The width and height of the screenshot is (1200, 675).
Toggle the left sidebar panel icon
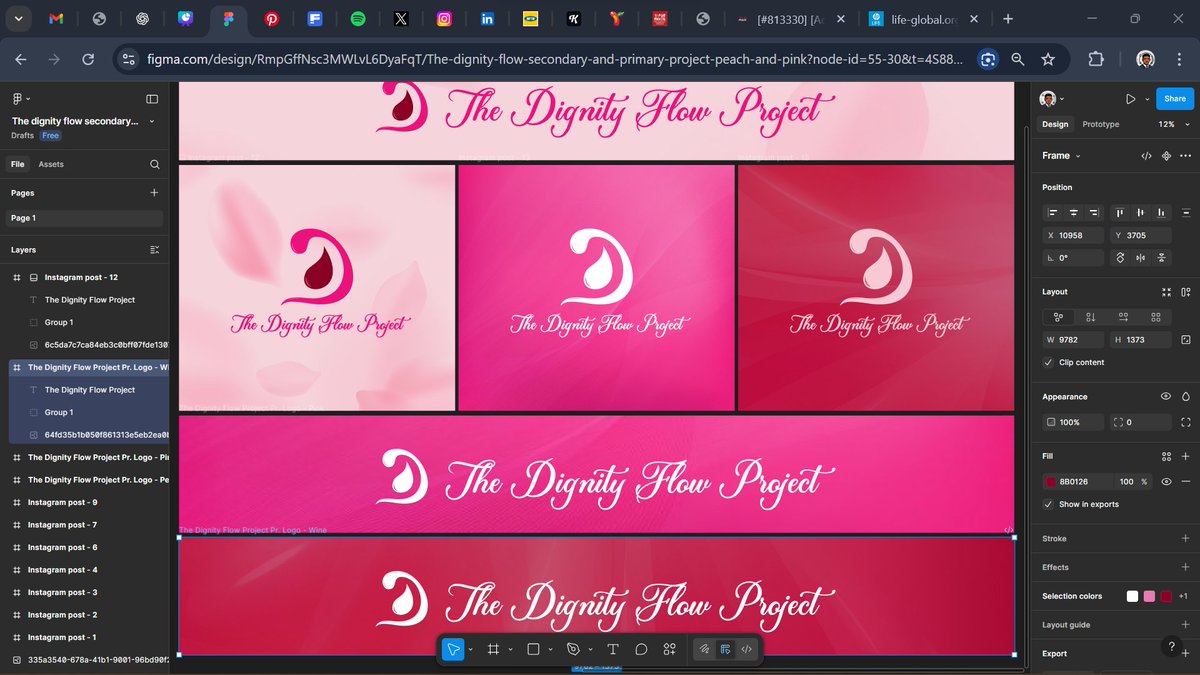152,98
